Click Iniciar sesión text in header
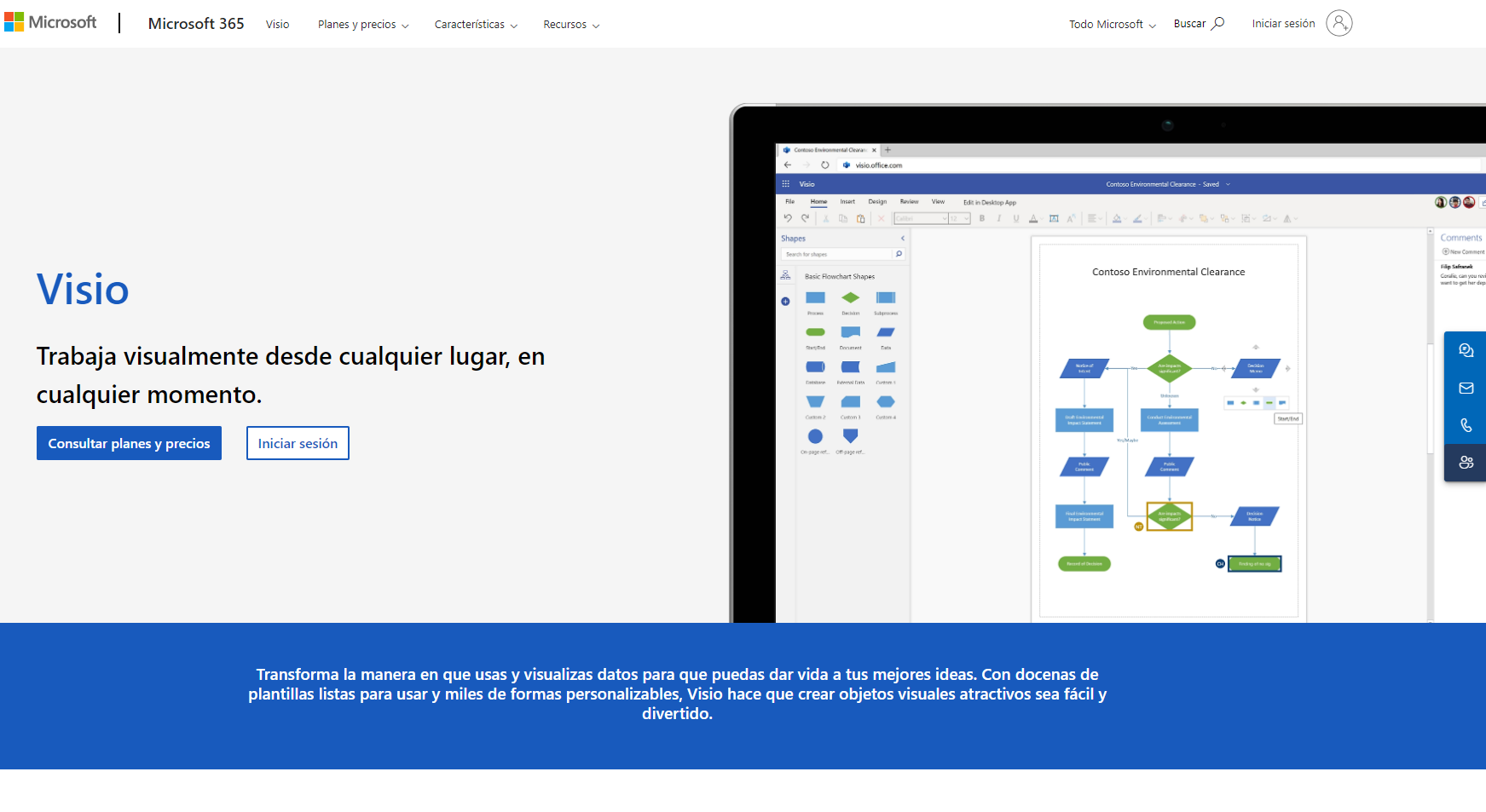This screenshot has width=1486, height=812. [x=1283, y=24]
